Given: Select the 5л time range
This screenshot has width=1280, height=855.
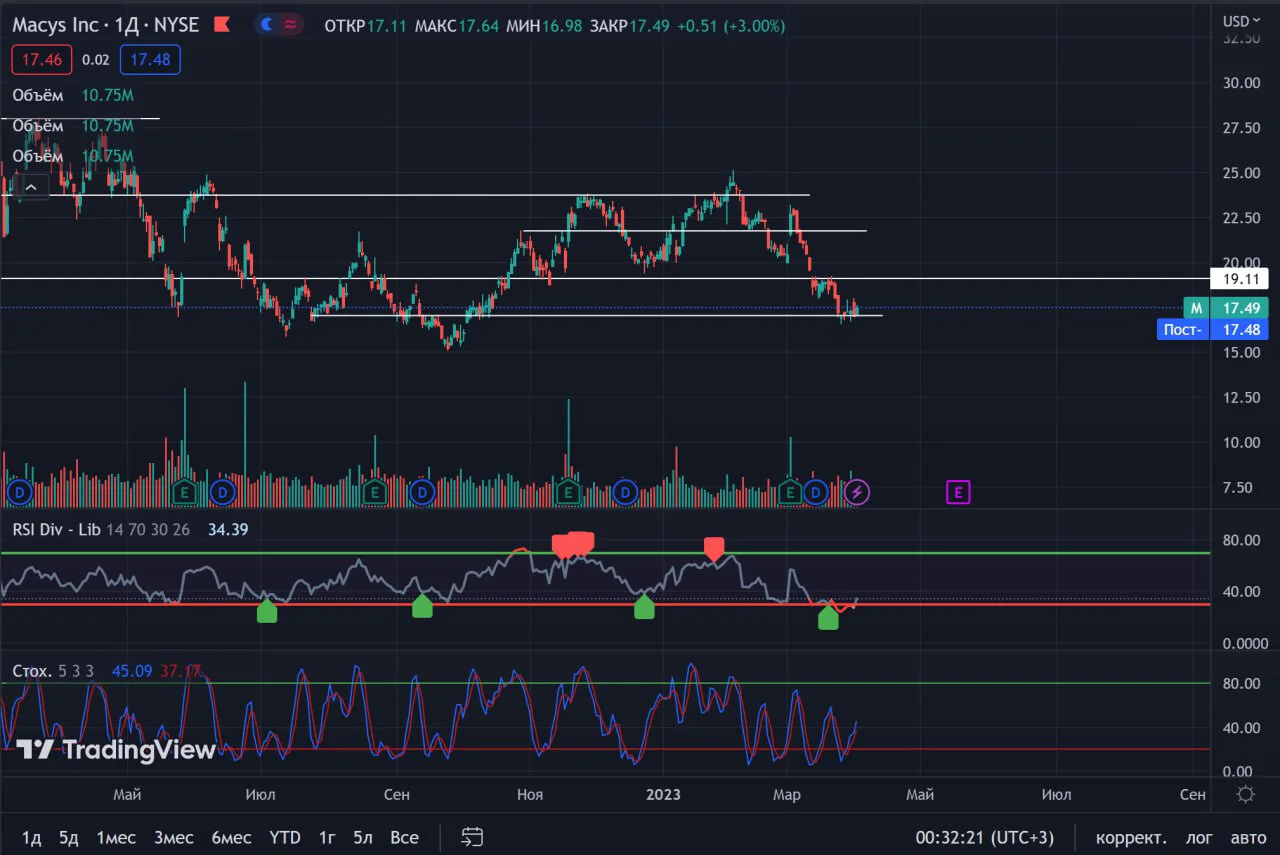Looking at the screenshot, I should pyautogui.click(x=363, y=837).
